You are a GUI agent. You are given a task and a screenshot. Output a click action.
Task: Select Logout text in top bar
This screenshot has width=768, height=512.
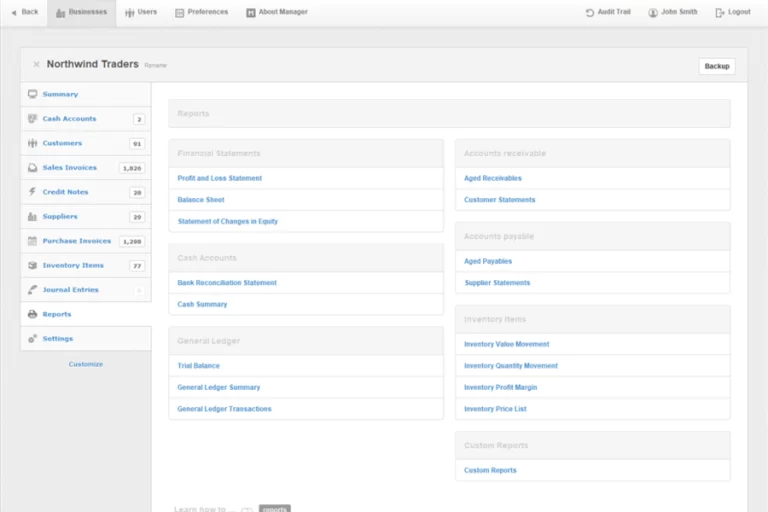pos(739,12)
